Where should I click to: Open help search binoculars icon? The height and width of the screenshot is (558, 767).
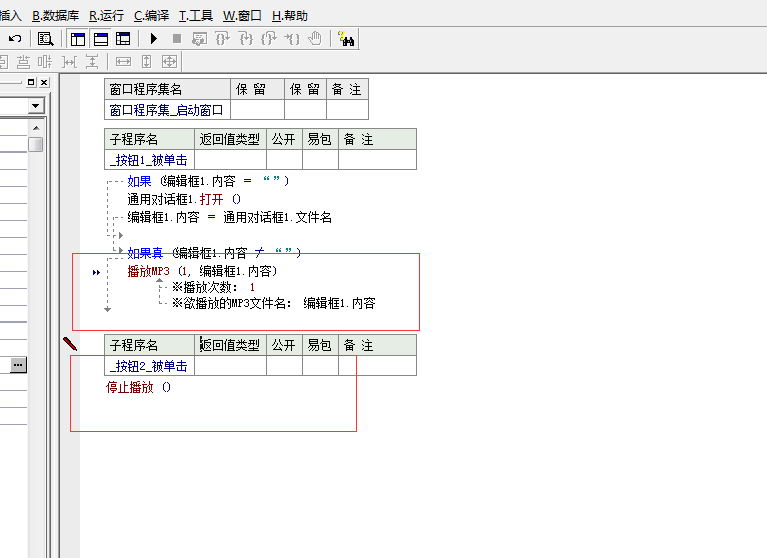coord(346,39)
